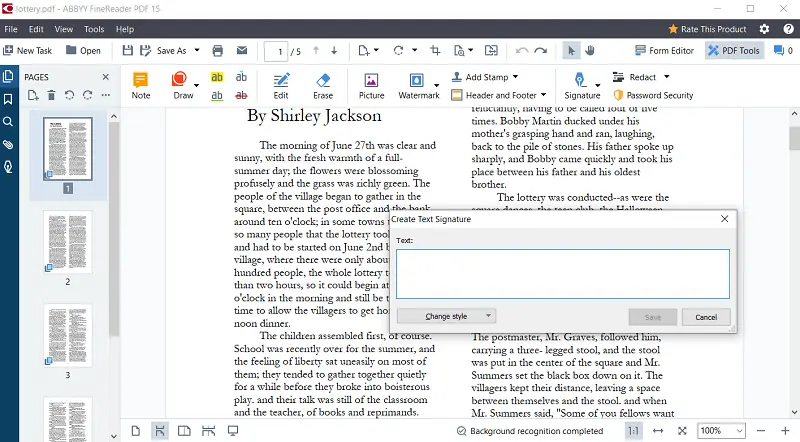Select page 3 thumbnail
Viewport: 800px width, 442px height.
pyautogui.click(x=68, y=335)
